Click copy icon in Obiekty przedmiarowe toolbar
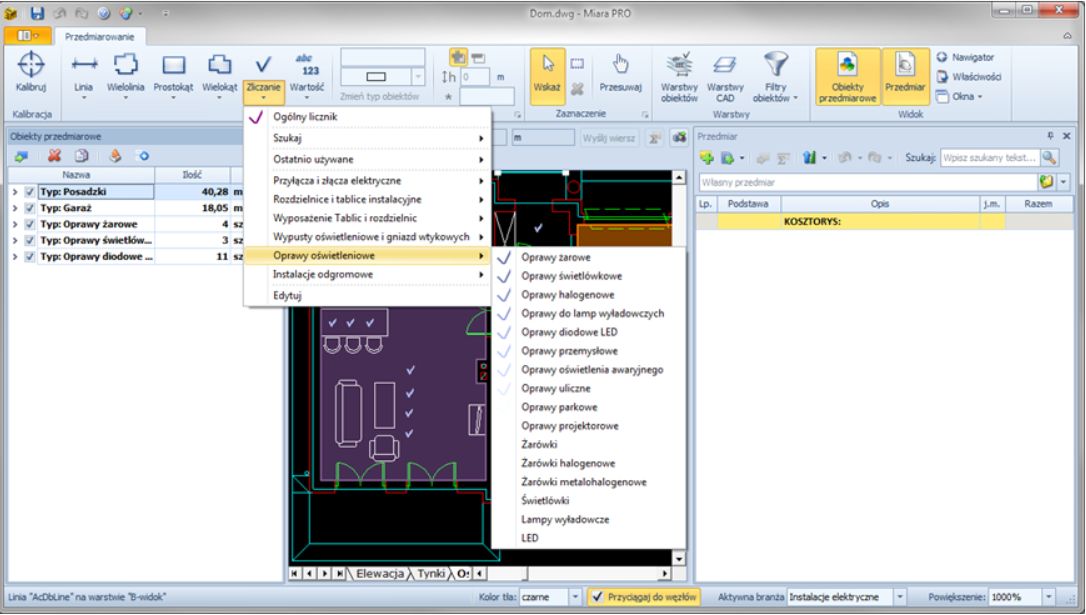Viewport: 1086px width, 615px height. (82, 156)
